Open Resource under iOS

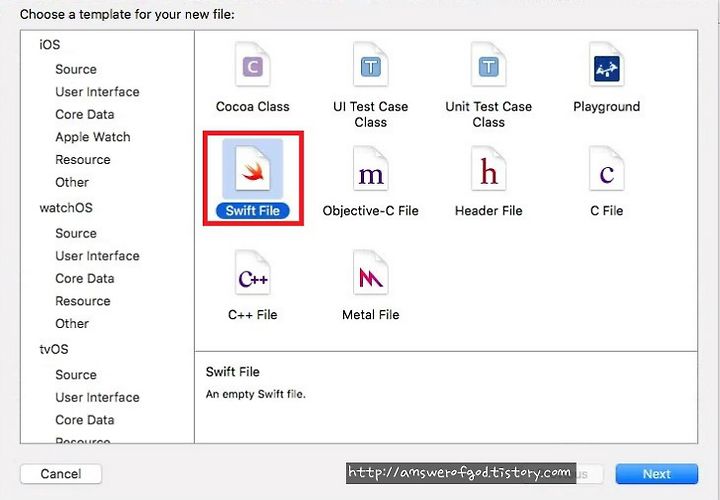point(83,159)
